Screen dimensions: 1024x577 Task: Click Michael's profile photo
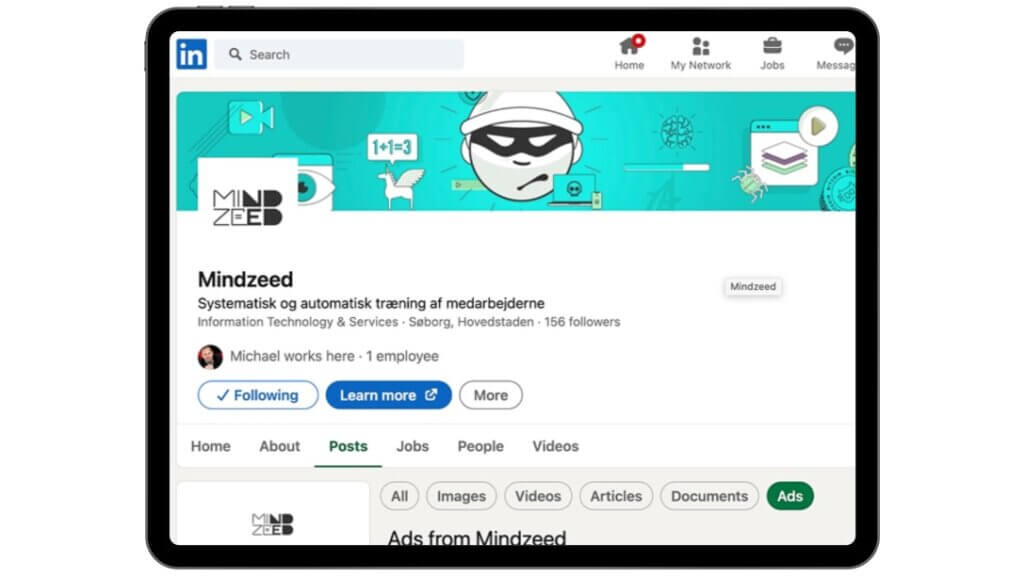pyautogui.click(x=210, y=356)
